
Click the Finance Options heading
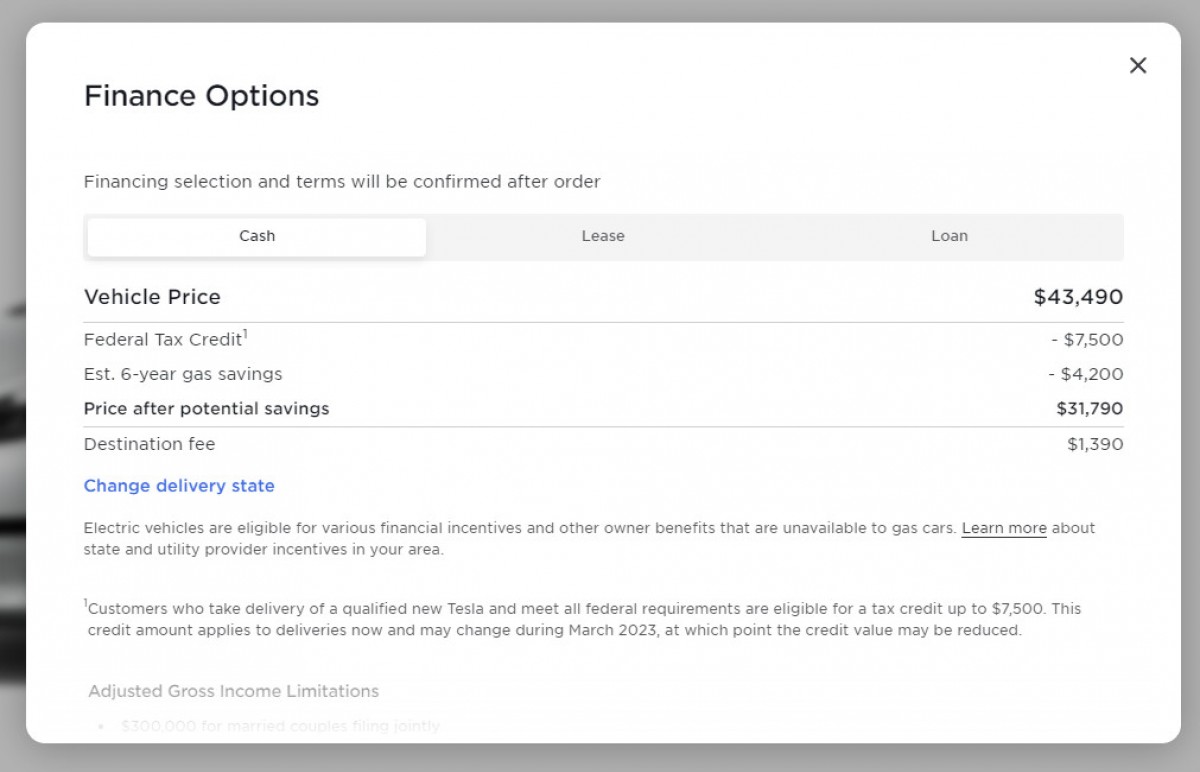(201, 96)
